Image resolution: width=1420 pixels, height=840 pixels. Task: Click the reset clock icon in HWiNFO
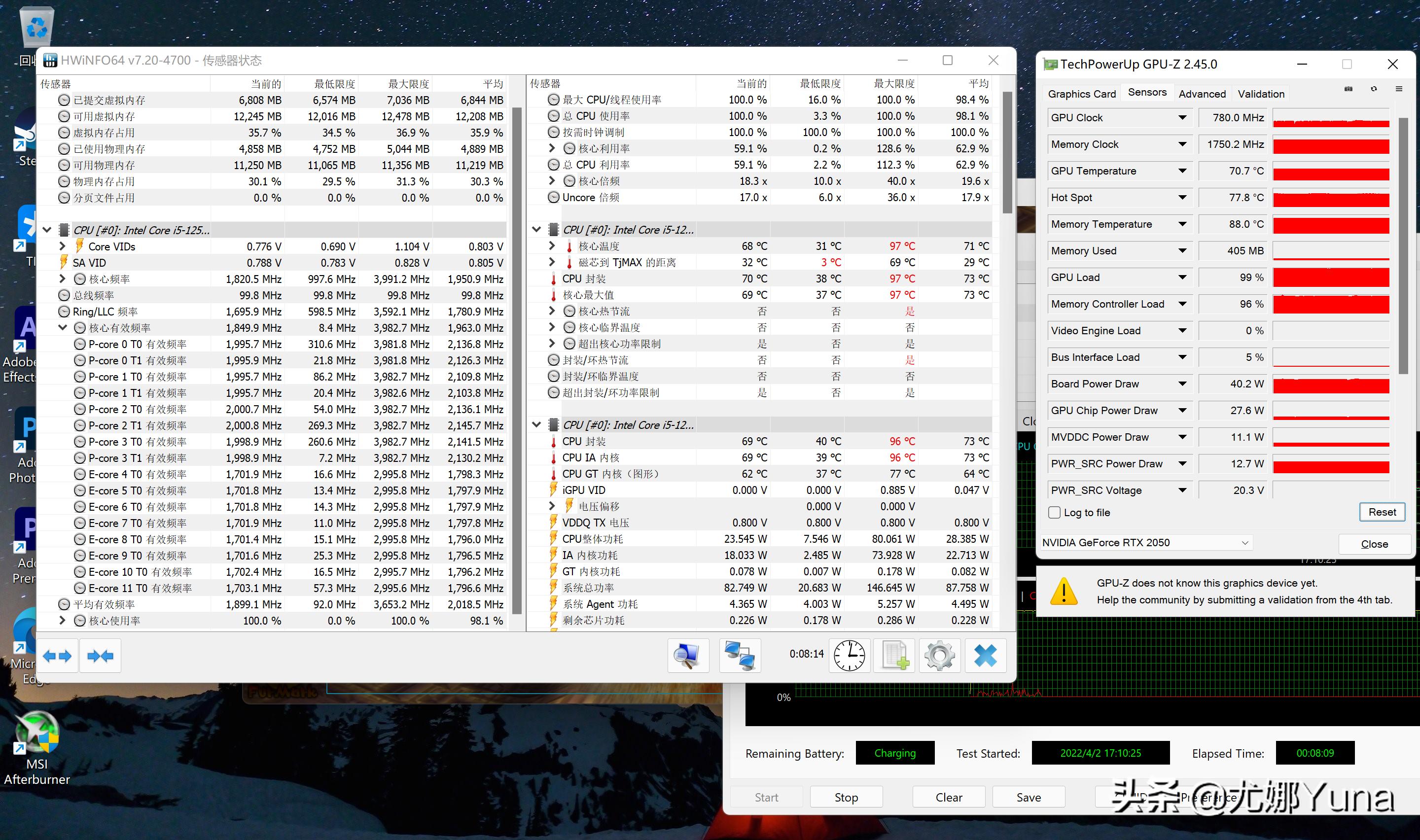pyautogui.click(x=849, y=656)
